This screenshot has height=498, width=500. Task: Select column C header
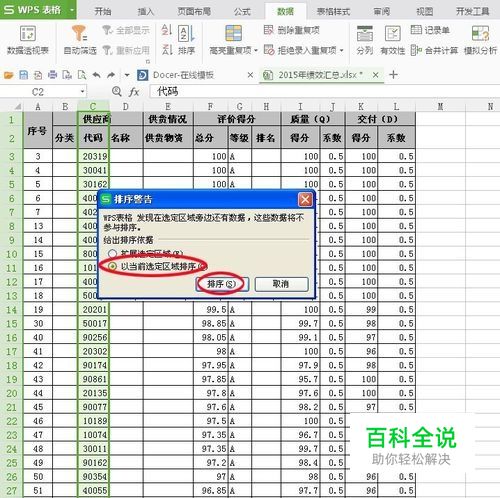[x=93, y=107]
